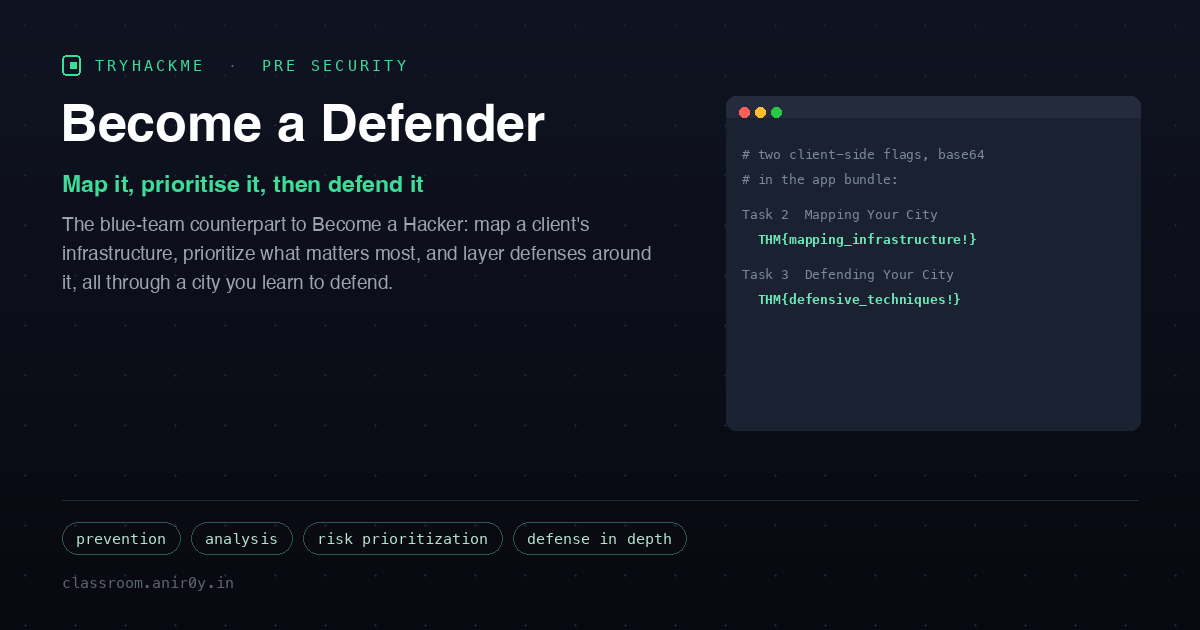Image resolution: width=1200 pixels, height=630 pixels.
Task: Click the THM{defensive_techniques!} flag
Action: (859, 300)
